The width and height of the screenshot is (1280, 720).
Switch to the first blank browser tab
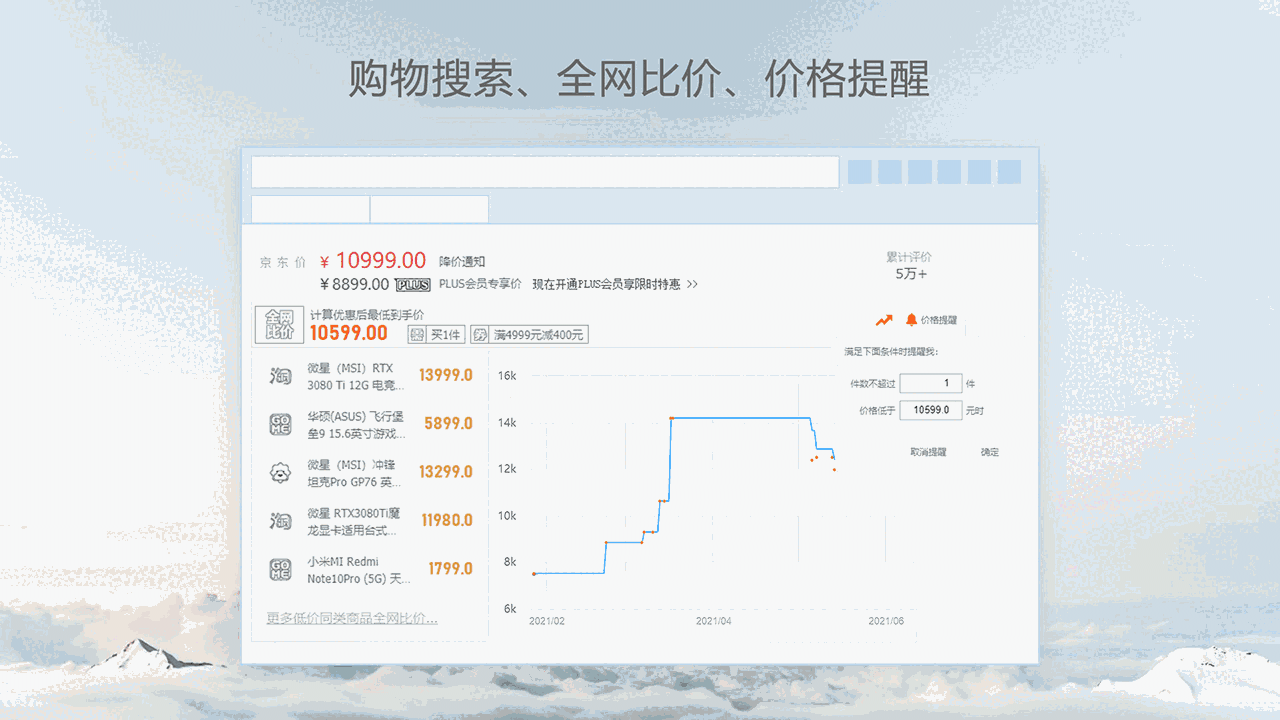[x=310, y=209]
